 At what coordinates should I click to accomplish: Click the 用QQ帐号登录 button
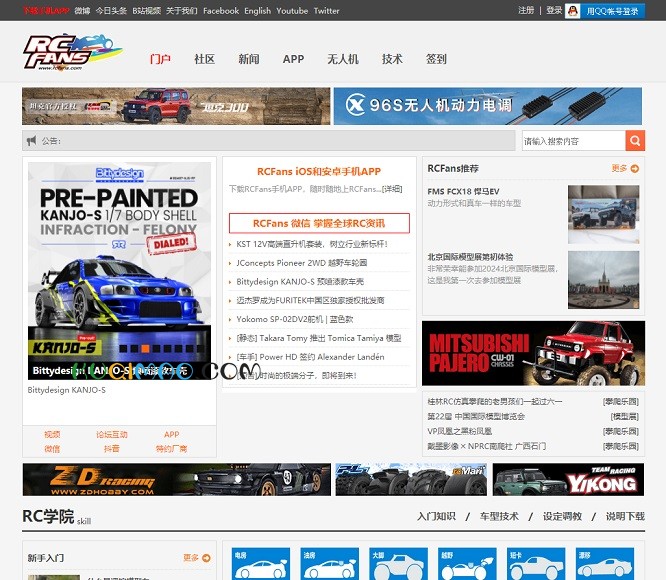pyautogui.click(x=612, y=11)
